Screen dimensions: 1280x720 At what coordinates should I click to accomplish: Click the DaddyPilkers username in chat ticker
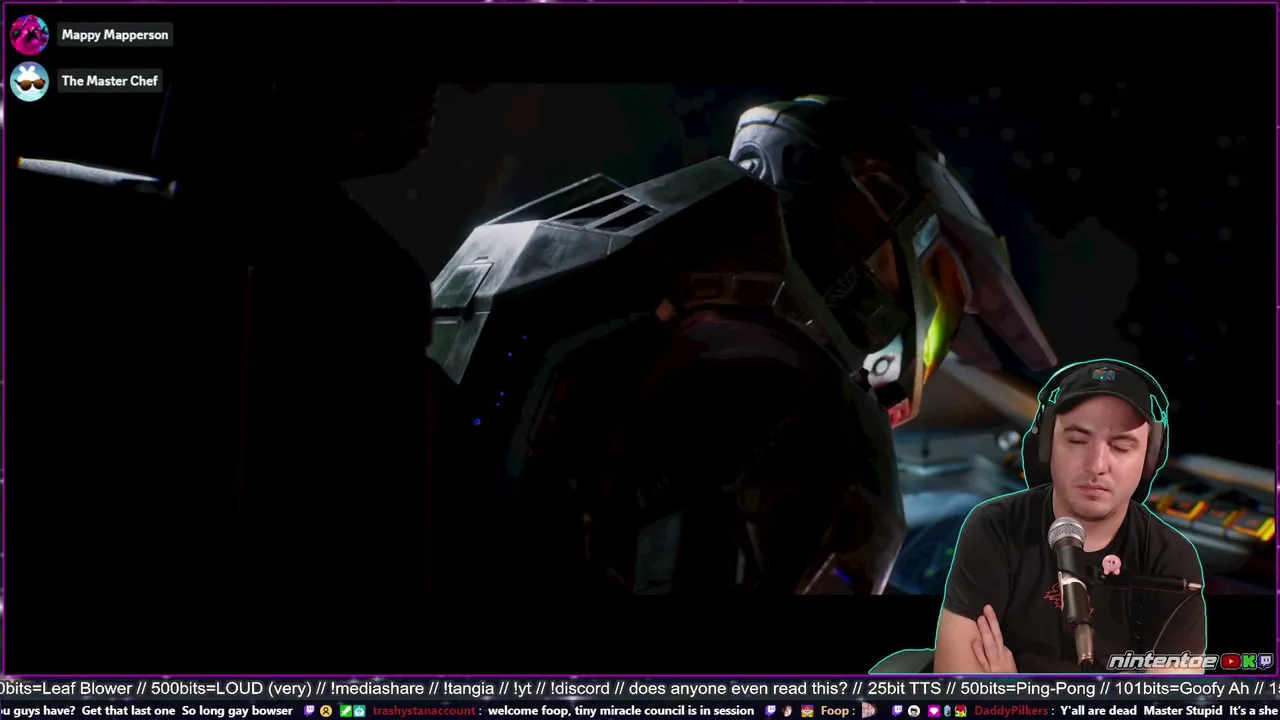click(1011, 711)
